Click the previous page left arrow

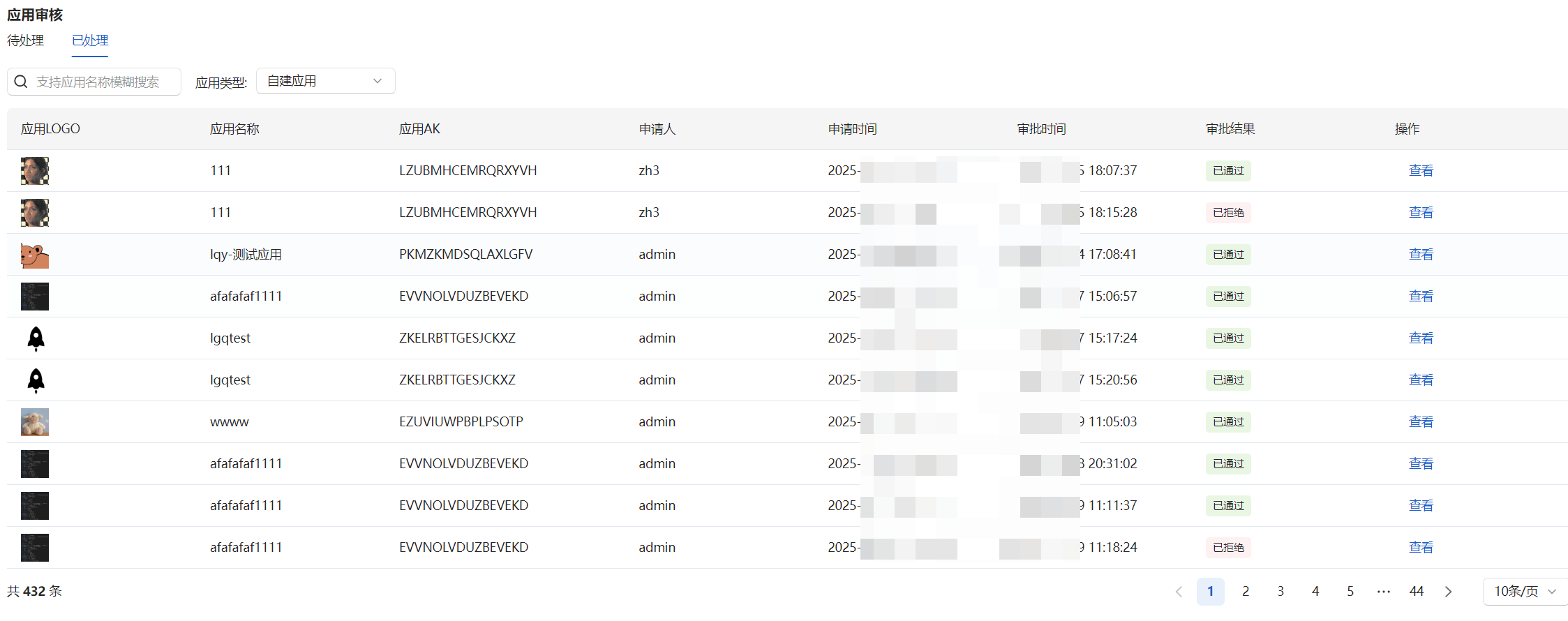1179,592
